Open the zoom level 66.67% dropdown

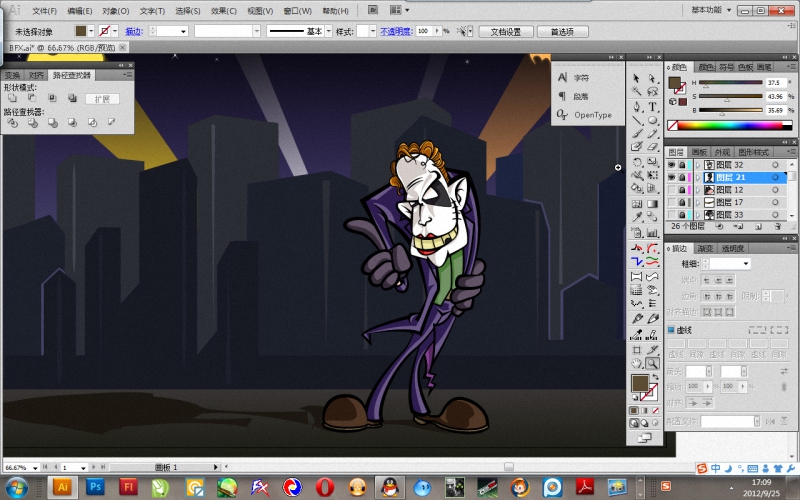[x=35, y=467]
